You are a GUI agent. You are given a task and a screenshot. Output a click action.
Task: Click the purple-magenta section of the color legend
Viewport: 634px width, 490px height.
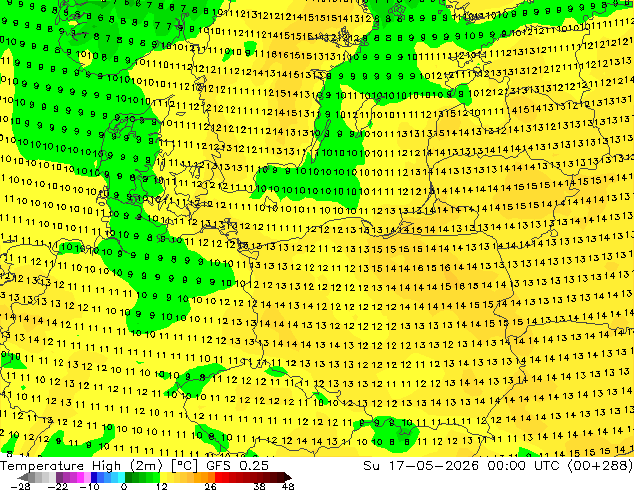73,477
